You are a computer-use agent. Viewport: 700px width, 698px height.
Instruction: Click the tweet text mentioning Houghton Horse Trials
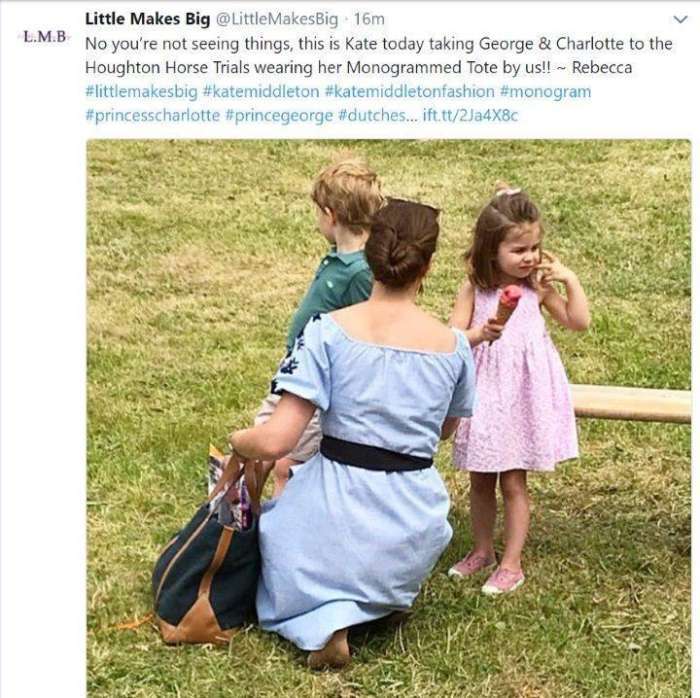pyautogui.click(x=378, y=67)
